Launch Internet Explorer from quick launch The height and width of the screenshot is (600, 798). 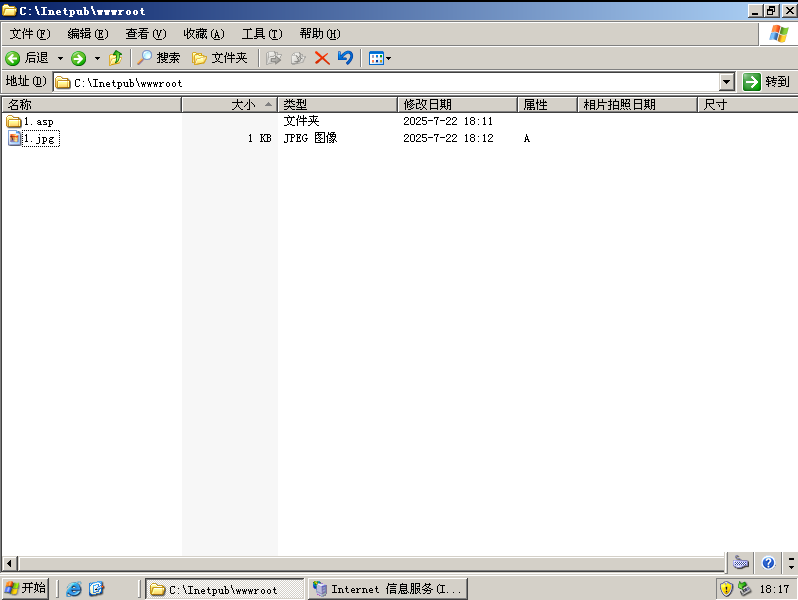(74, 589)
